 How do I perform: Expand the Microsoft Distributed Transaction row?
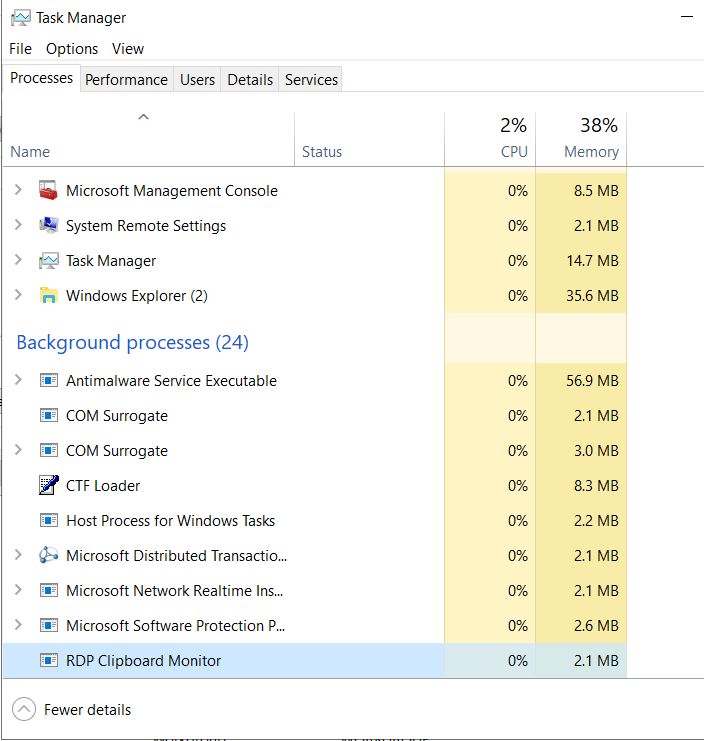(x=18, y=555)
